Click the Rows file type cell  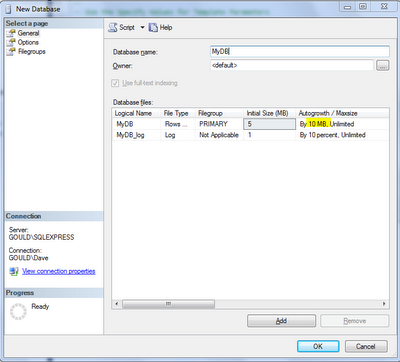[178, 124]
